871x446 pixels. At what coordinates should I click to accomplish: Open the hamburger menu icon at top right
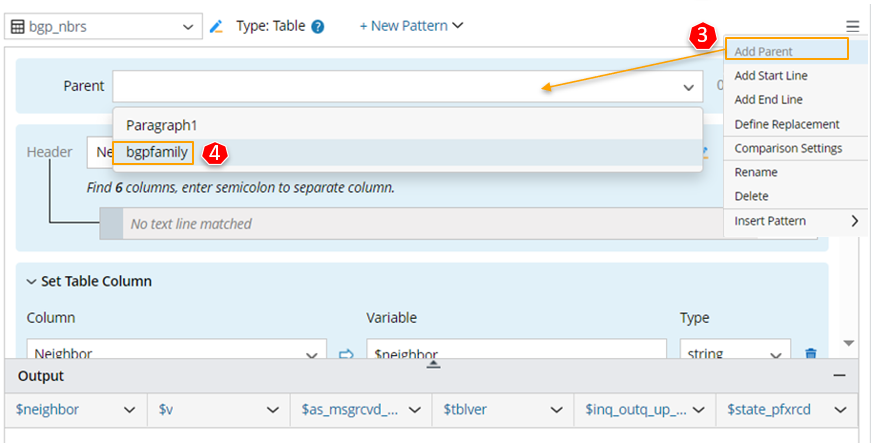pos(851,27)
